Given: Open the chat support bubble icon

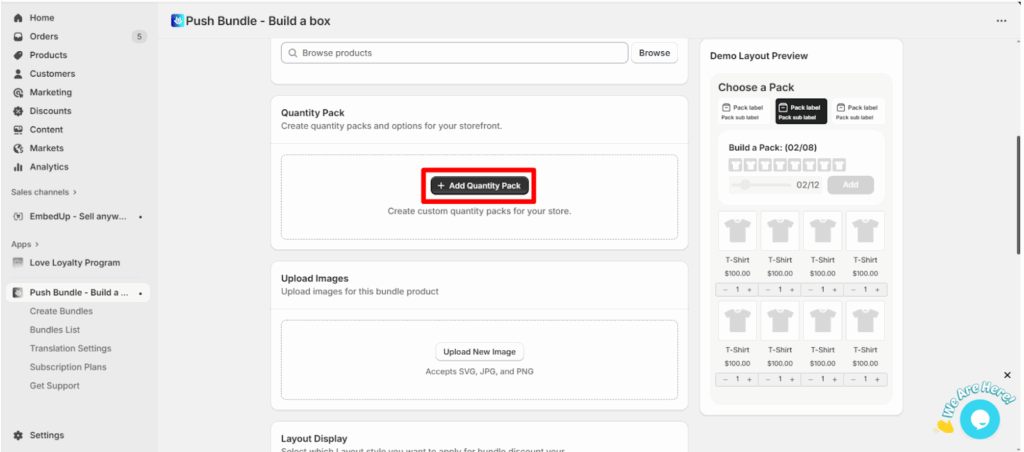Looking at the screenshot, I should click(x=979, y=418).
